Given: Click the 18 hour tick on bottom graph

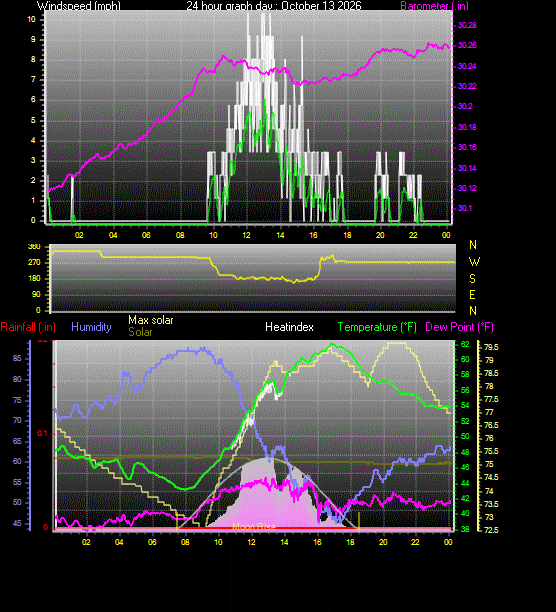Looking at the screenshot, I should point(350,542).
